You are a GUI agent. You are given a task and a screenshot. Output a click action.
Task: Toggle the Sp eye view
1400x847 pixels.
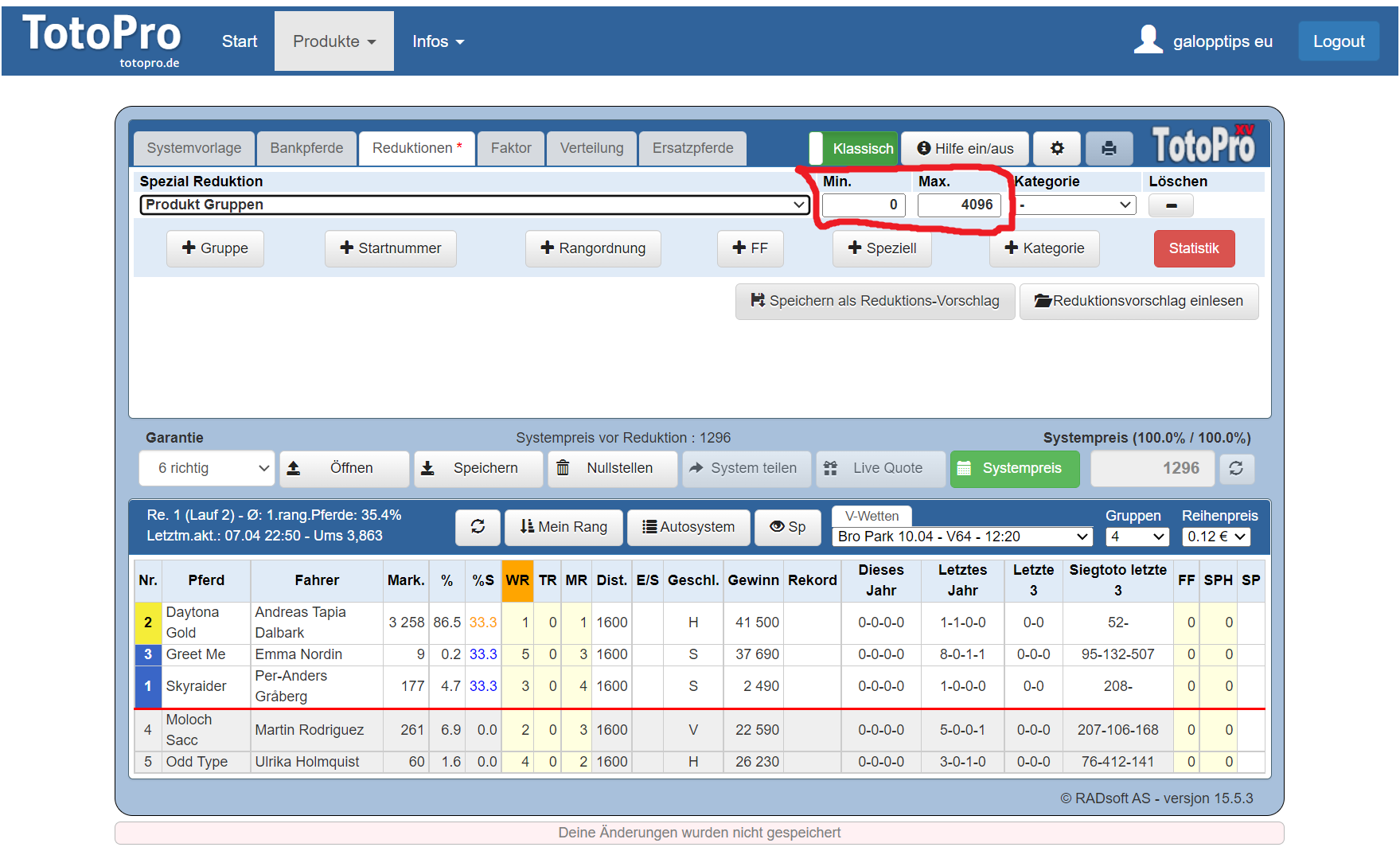pos(788,527)
